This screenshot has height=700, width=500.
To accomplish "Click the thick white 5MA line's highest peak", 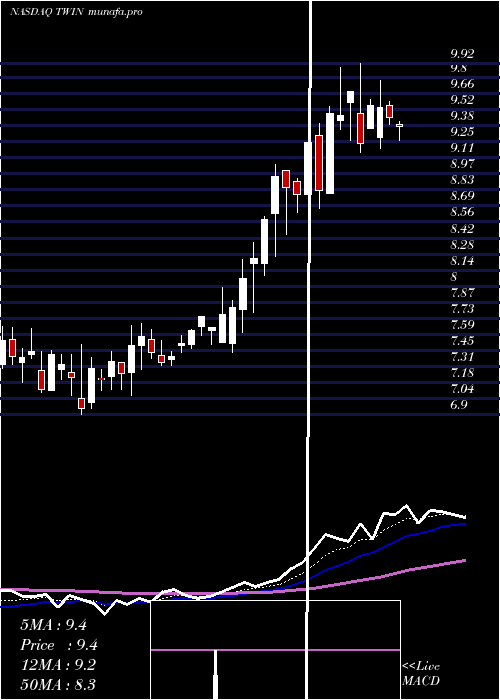I will coord(406,506).
